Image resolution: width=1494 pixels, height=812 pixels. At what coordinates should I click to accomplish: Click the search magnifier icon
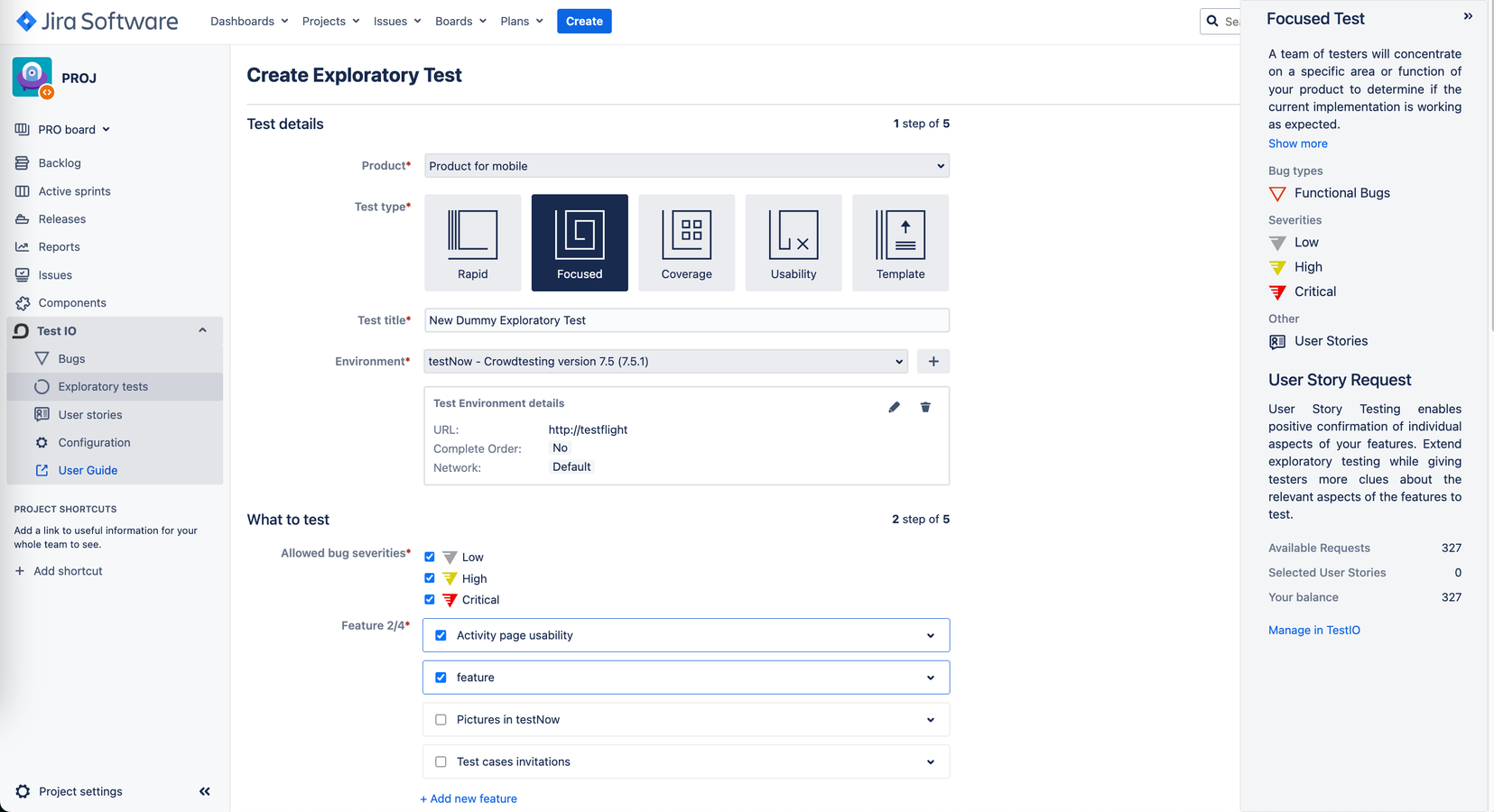1212,21
